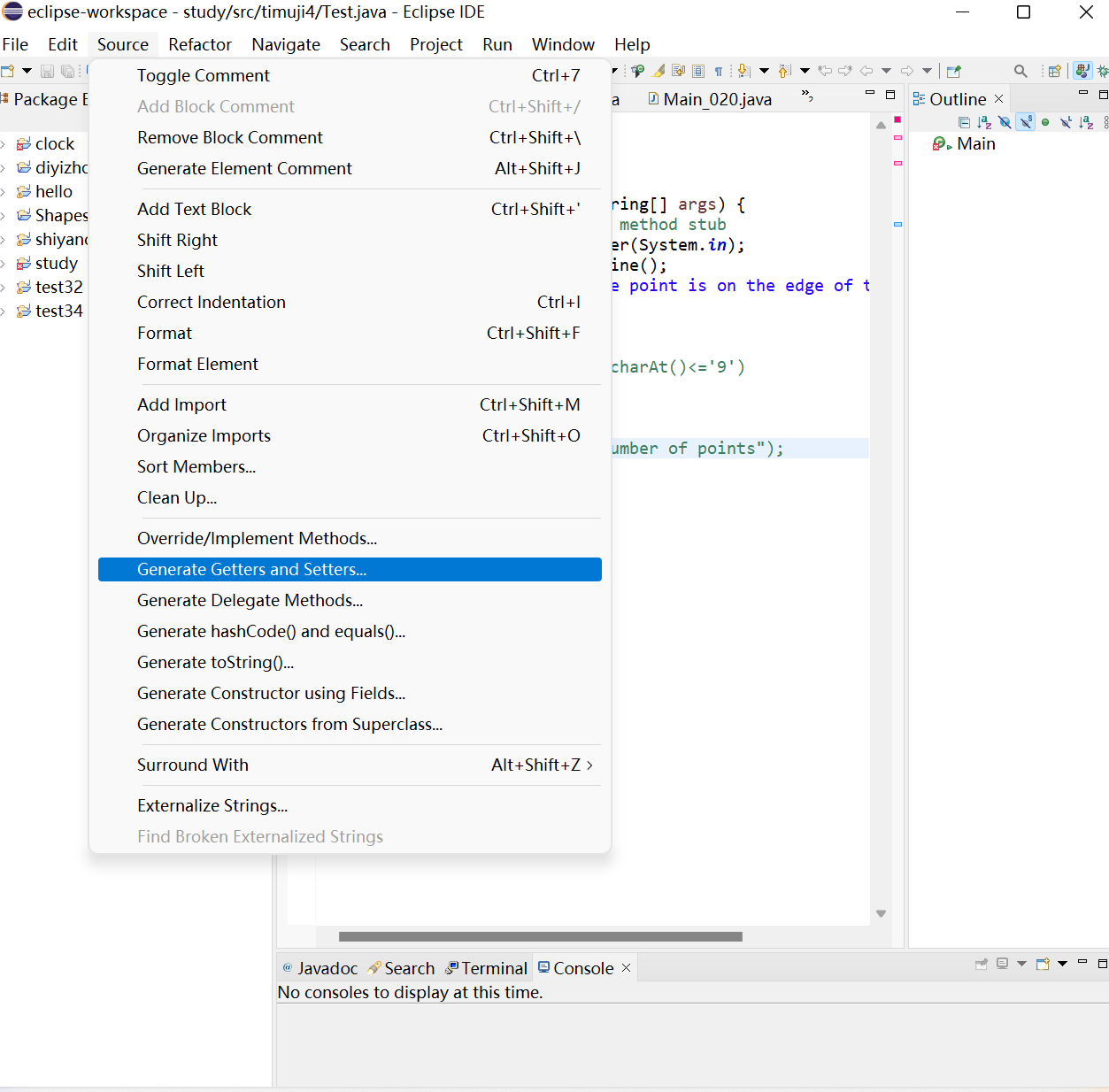Toggle Word Wrap icon in toolbar

point(678,71)
